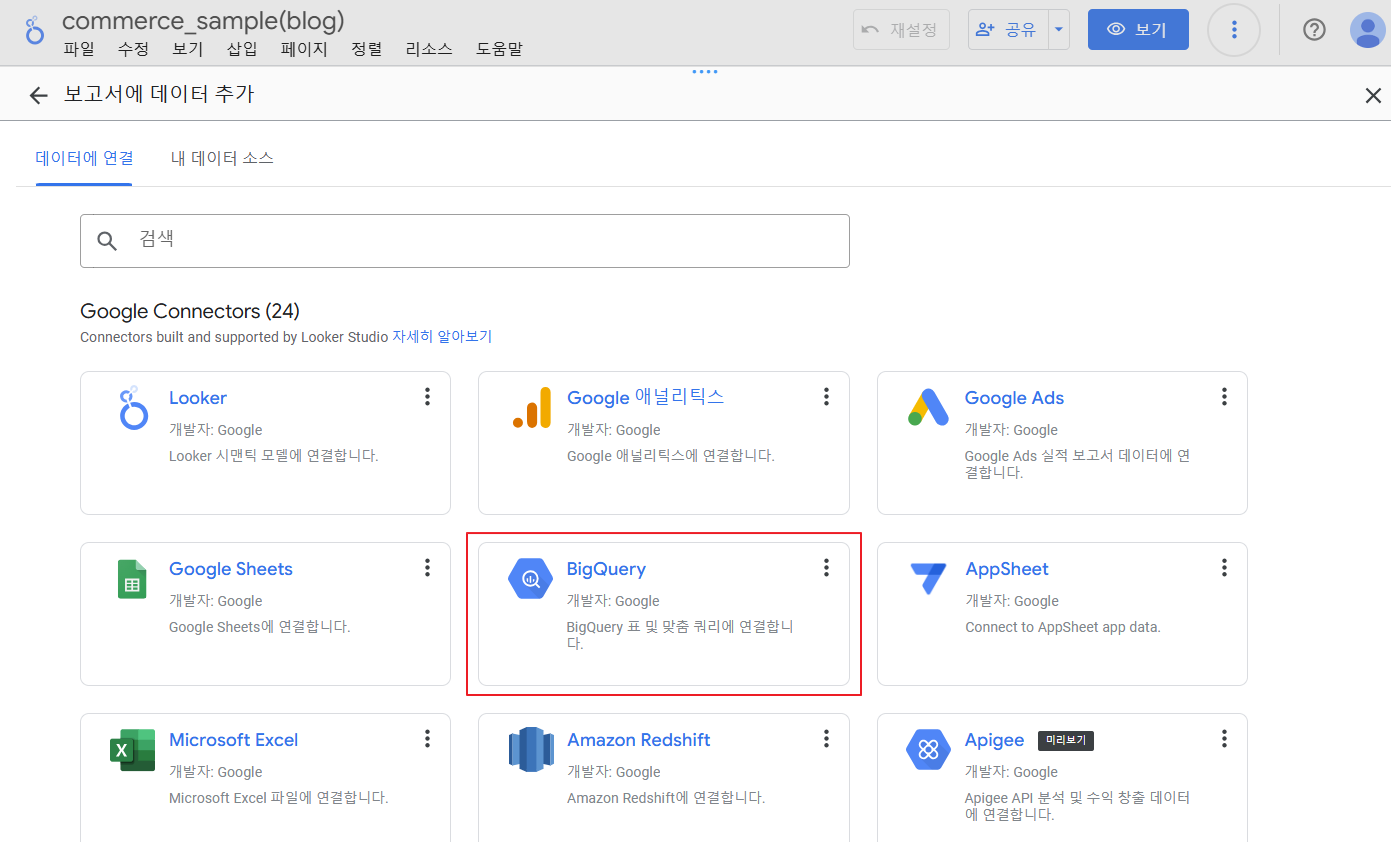The height and width of the screenshot is (842, 1391).
Task: Open the 페이지 menu
Action: coord(304,49)
